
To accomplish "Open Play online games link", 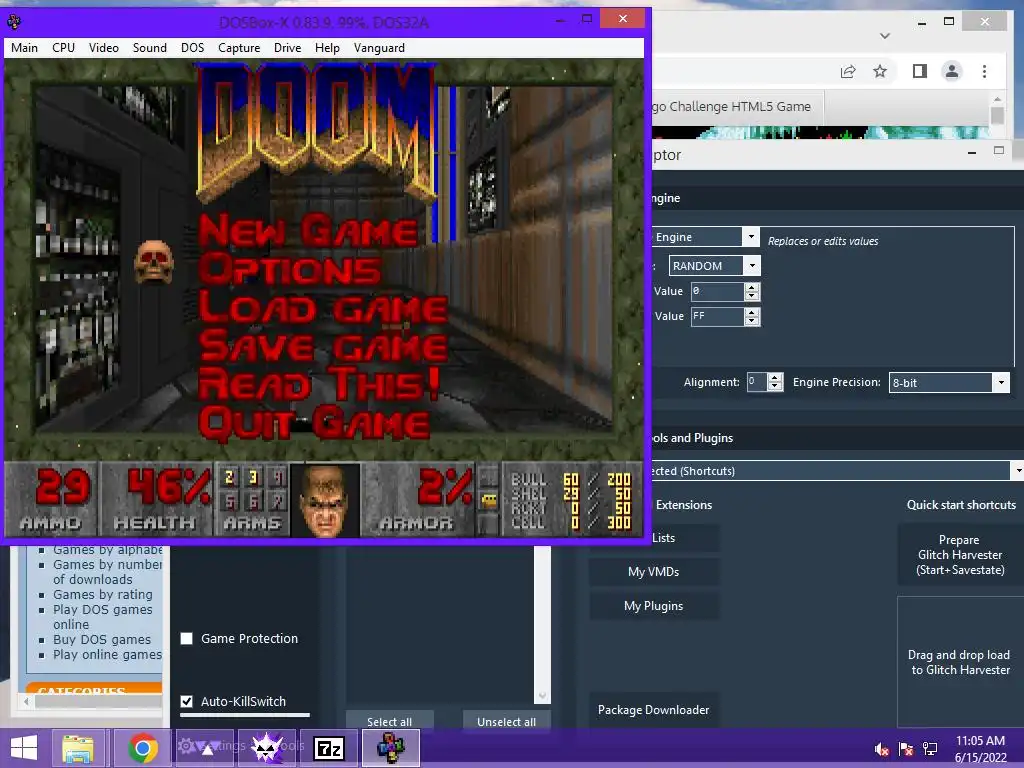I will (x=107, y=654).
